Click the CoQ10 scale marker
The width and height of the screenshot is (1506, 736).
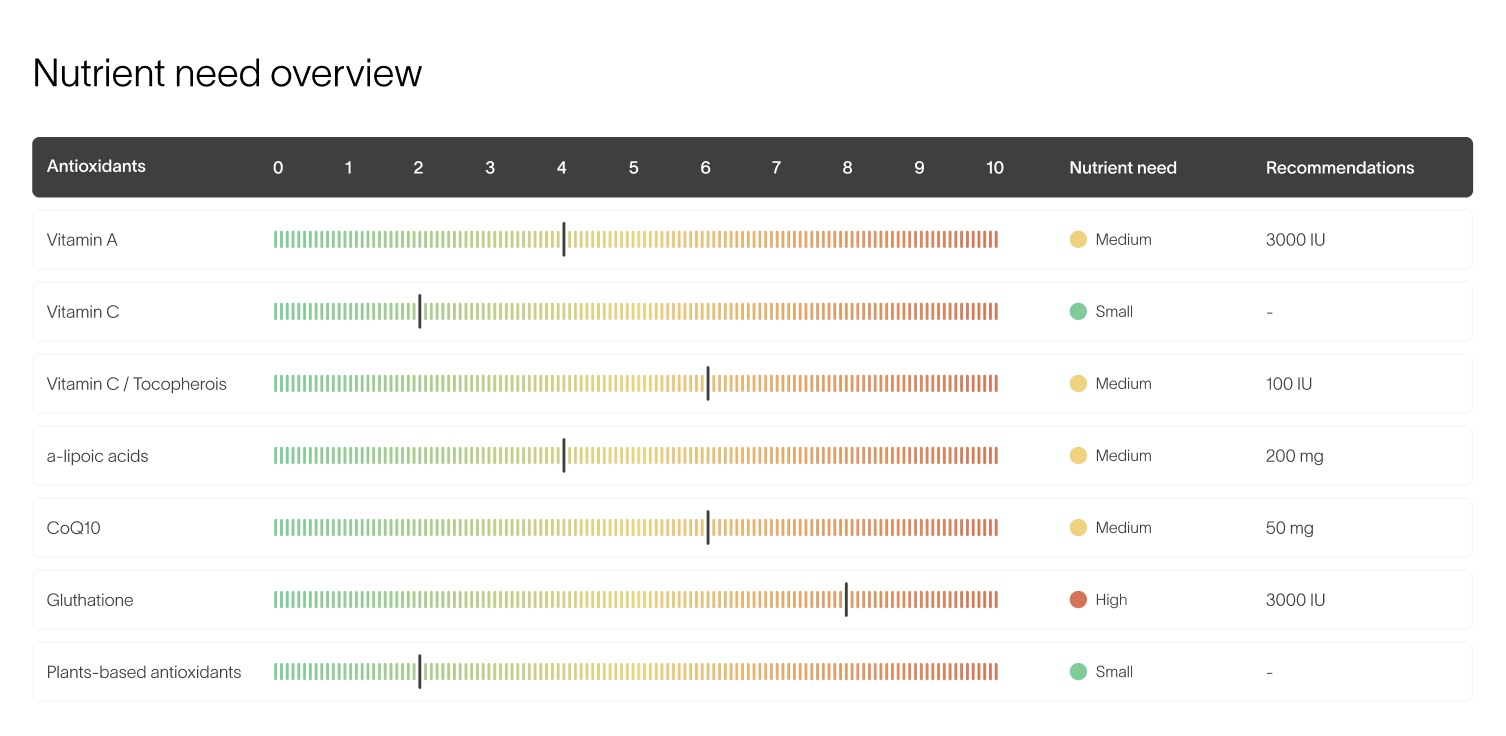click(x=708, y=528)
